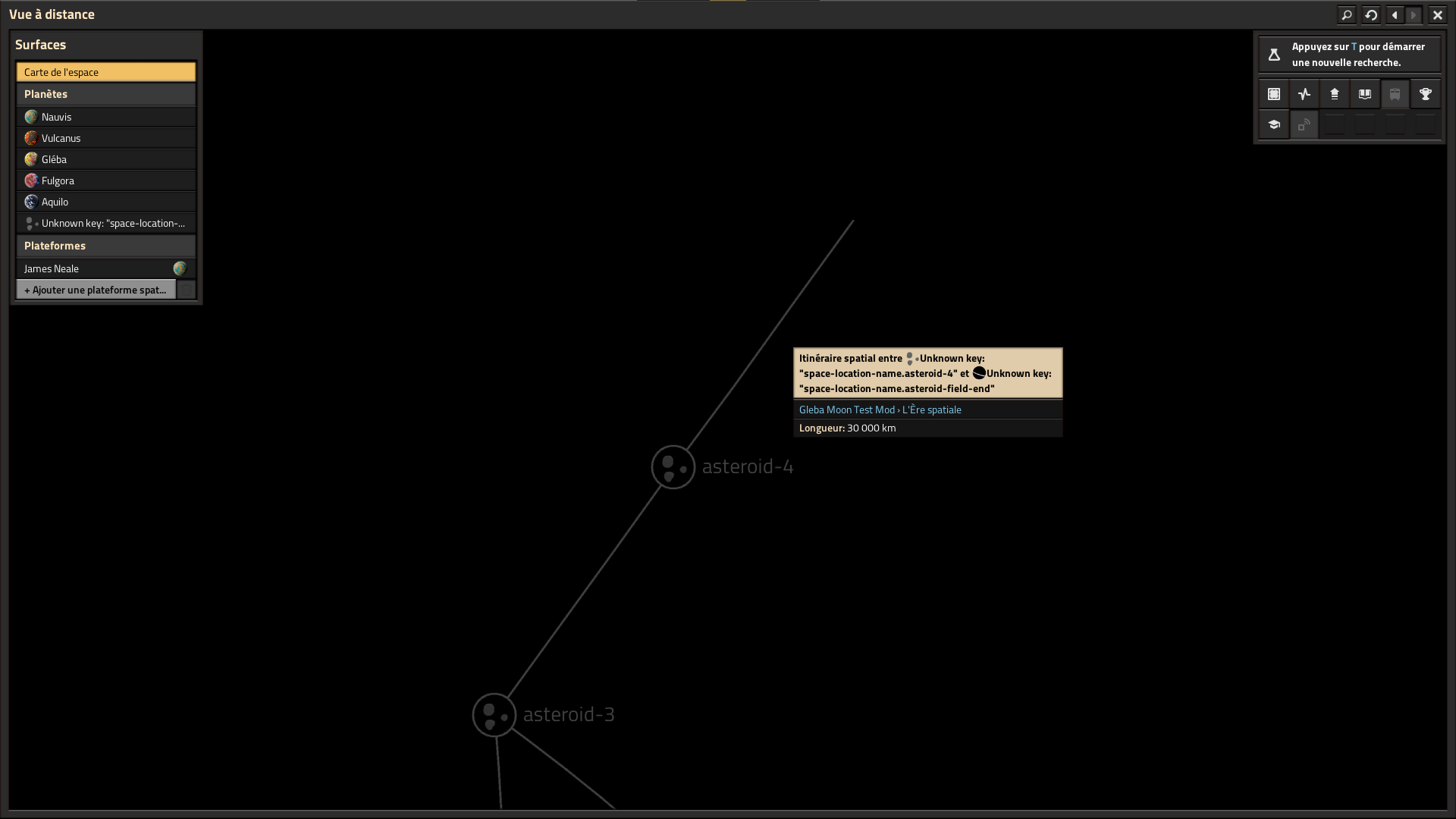Click the Plateformes section header

(106, 246)
